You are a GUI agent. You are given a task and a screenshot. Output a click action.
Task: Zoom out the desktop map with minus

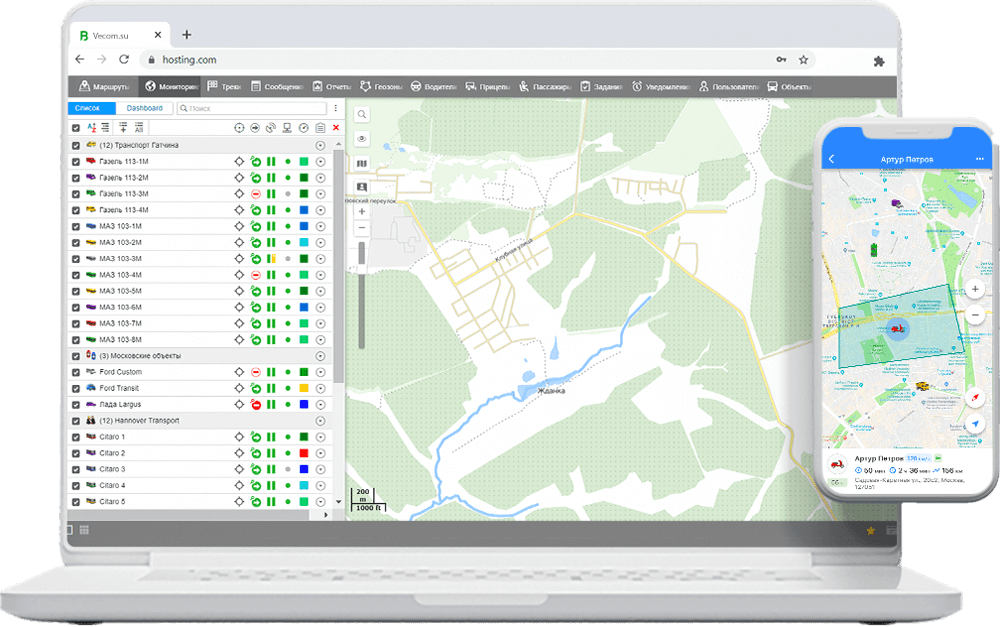(362, 228)
